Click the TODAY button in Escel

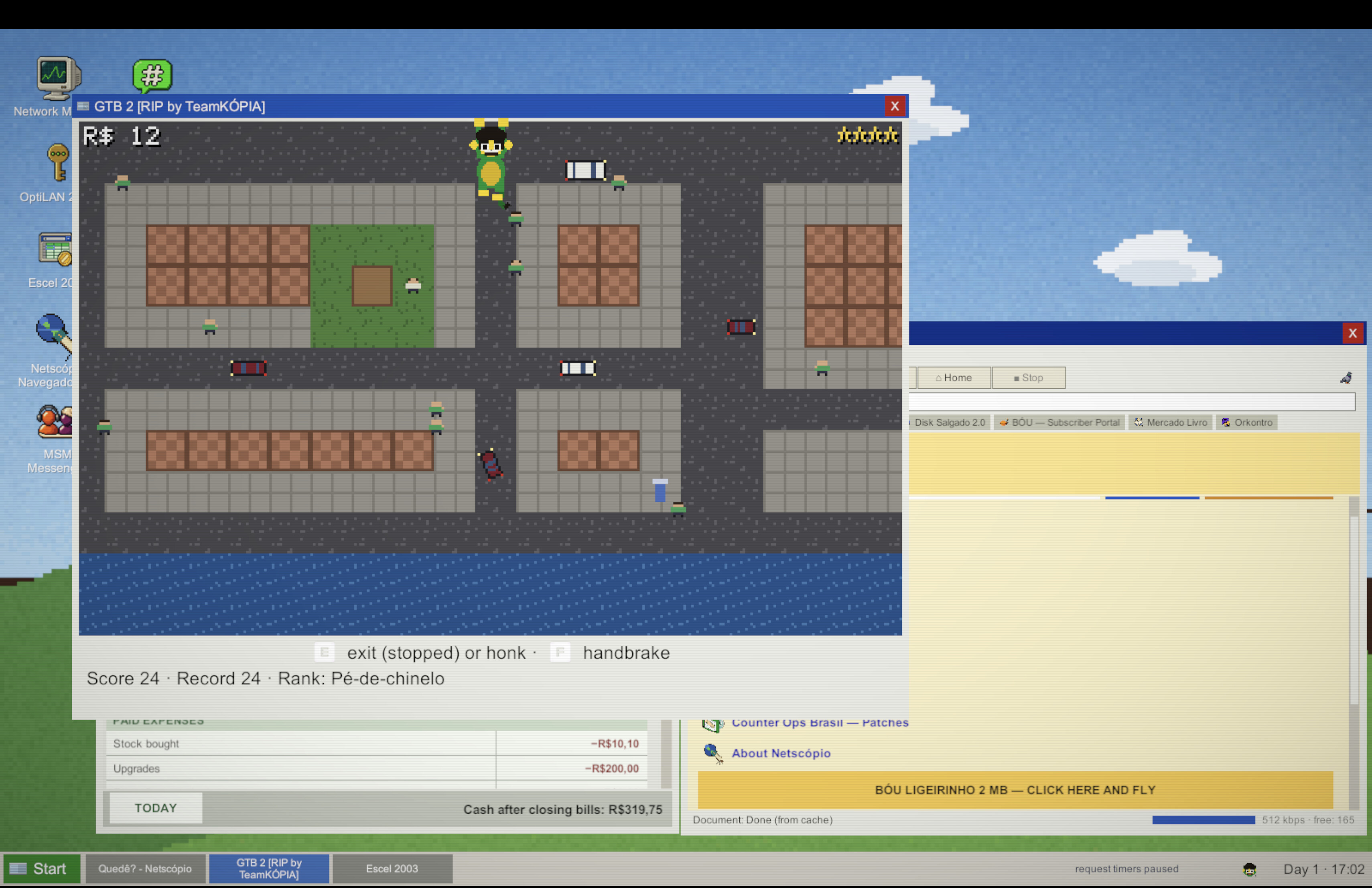point(156,808)
